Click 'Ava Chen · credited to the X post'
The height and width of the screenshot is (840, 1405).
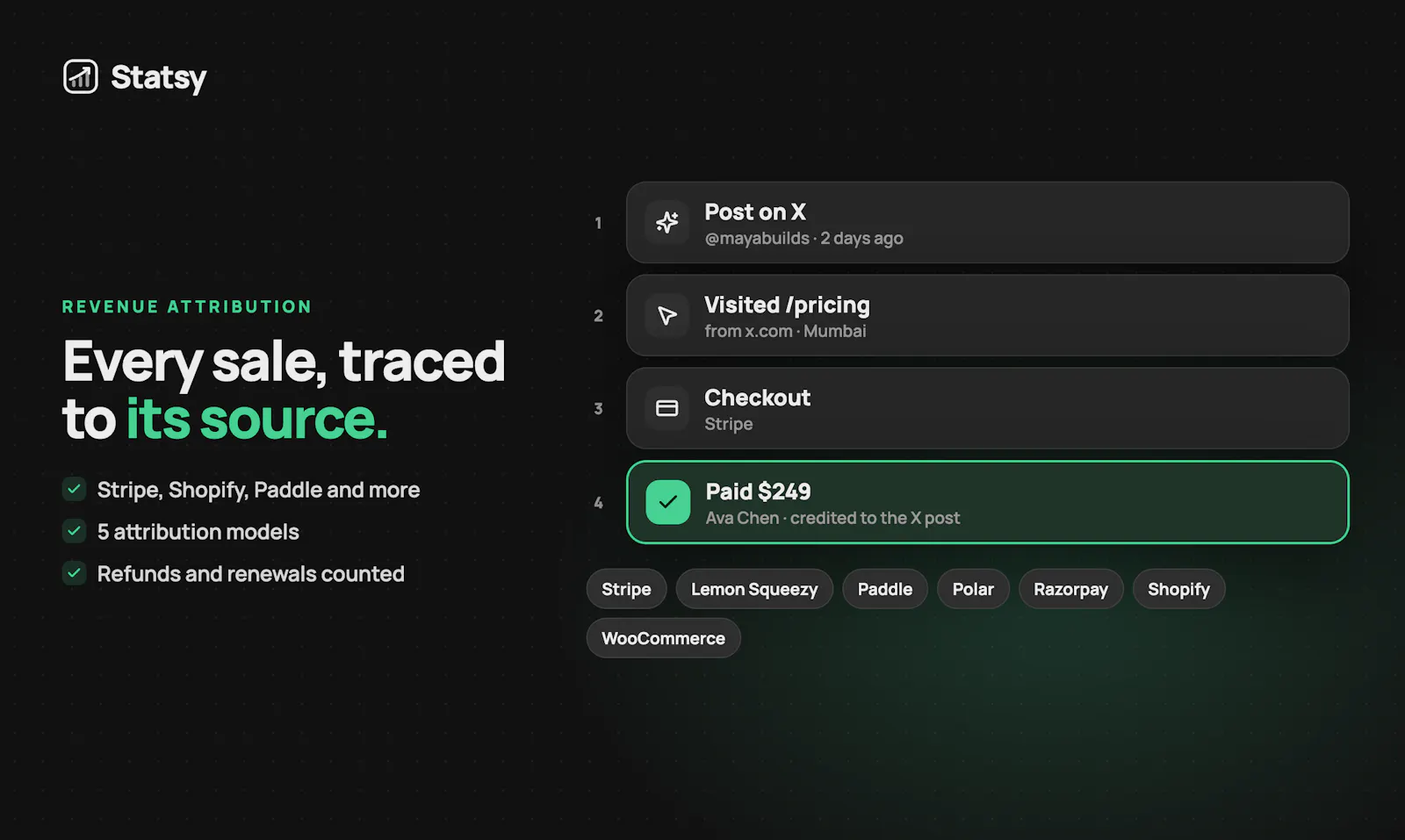pos(832,518)
